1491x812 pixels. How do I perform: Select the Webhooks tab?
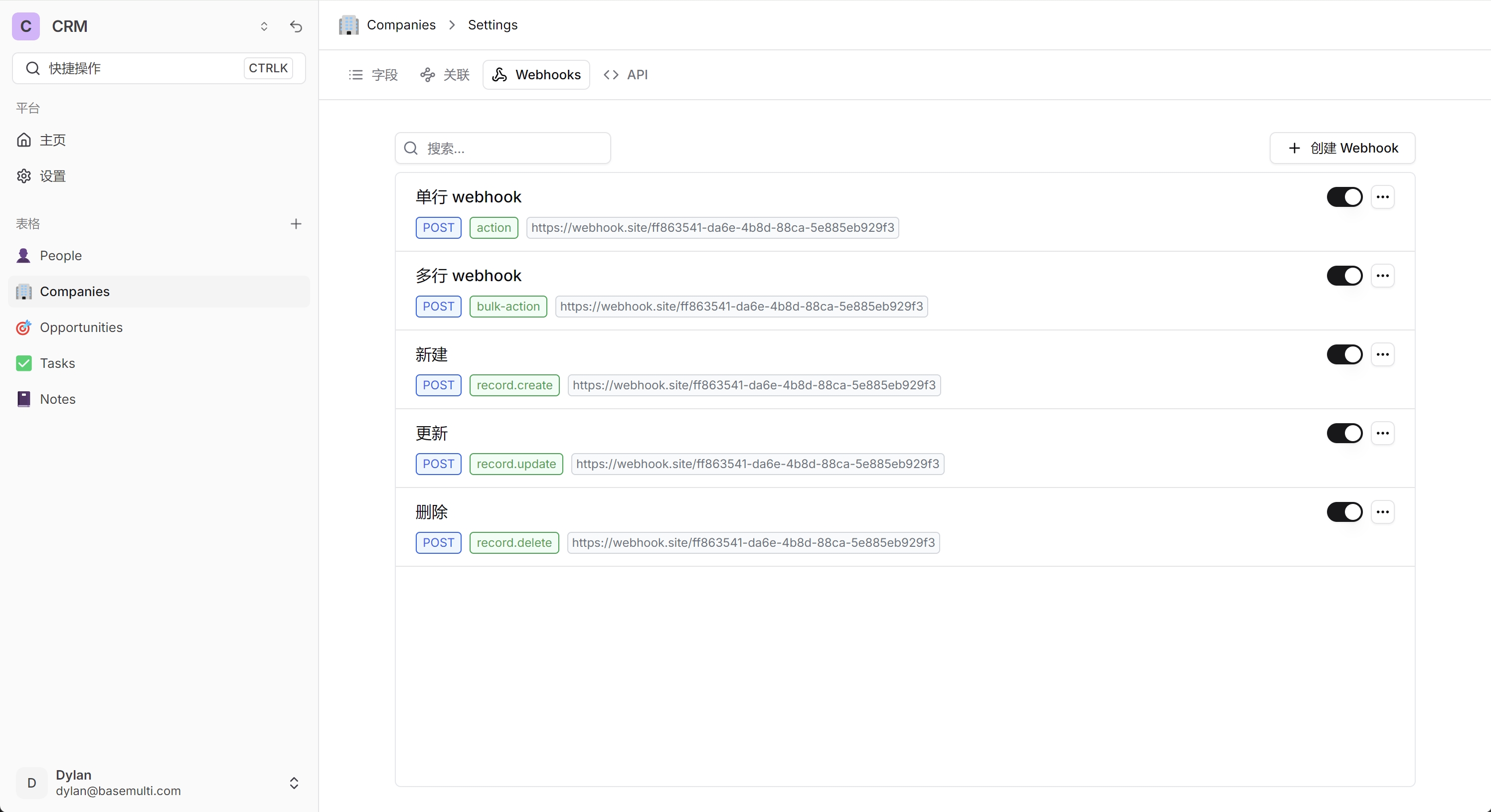pyautogui.click(x=536, y=74)
